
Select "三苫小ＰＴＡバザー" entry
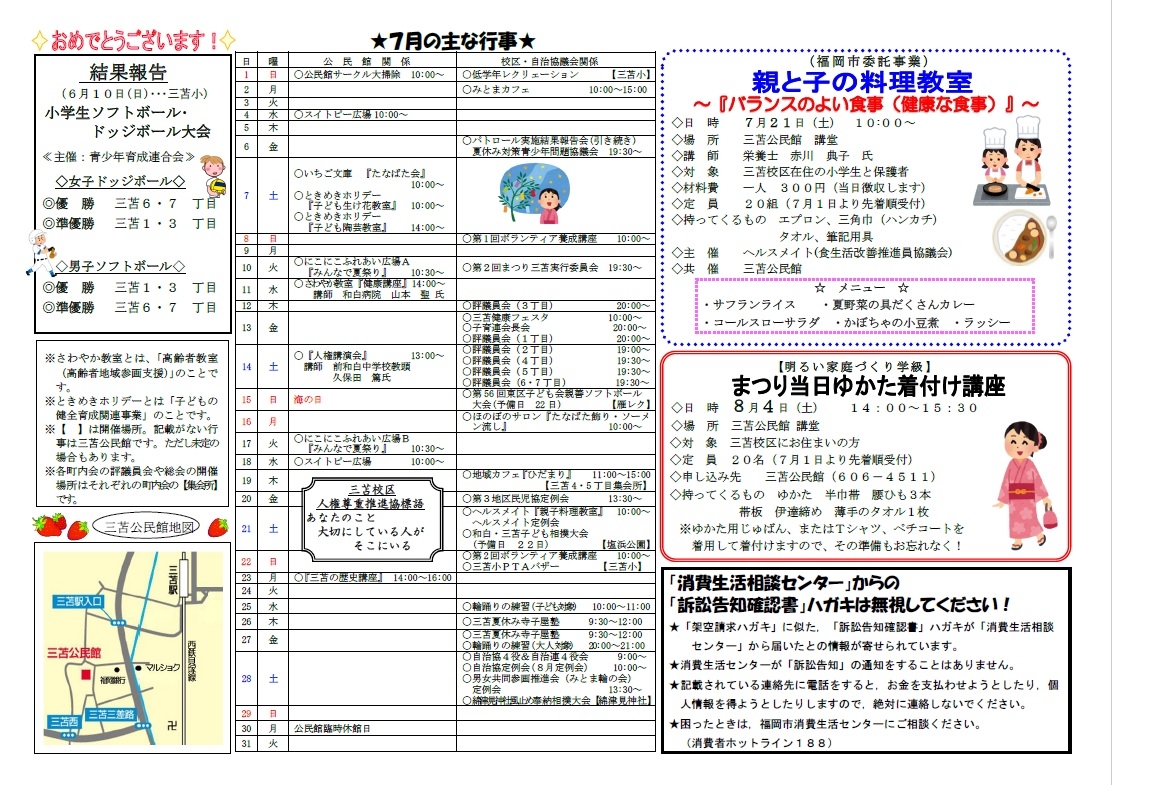[x=511, y=567]
